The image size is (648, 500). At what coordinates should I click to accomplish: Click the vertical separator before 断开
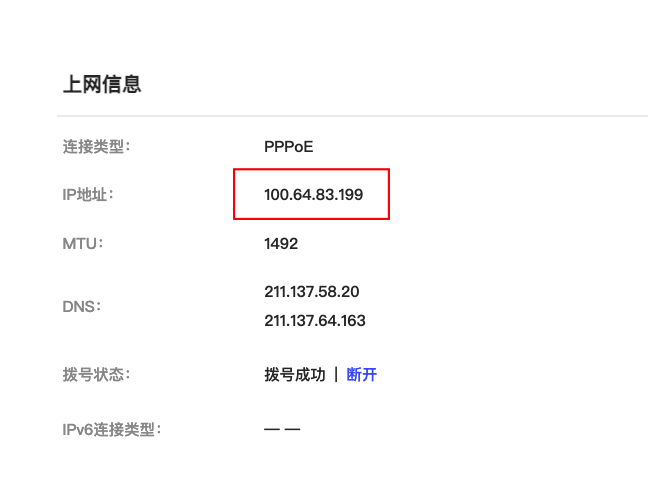coord(336,375)
